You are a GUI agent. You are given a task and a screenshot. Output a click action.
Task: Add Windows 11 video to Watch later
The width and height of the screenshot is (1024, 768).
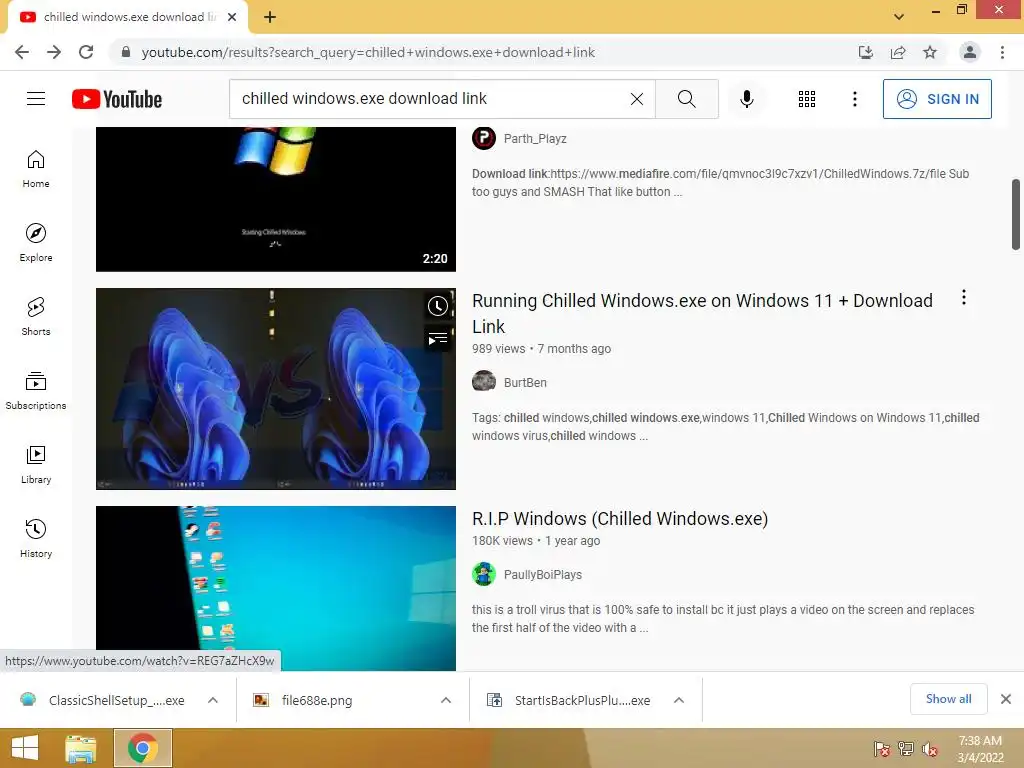[438, 306]
